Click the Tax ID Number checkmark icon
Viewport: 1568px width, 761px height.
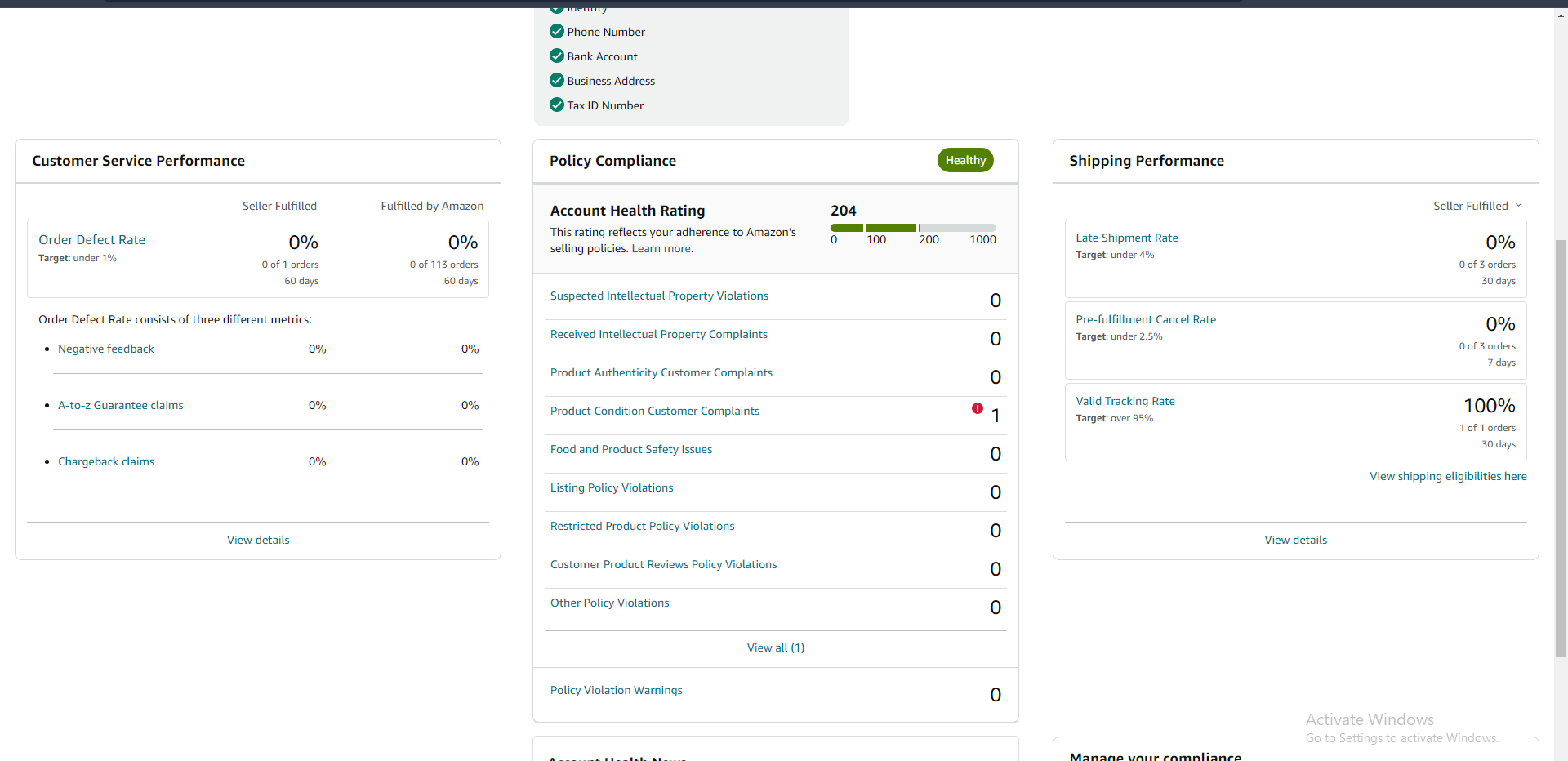click(x=557, y=105)
